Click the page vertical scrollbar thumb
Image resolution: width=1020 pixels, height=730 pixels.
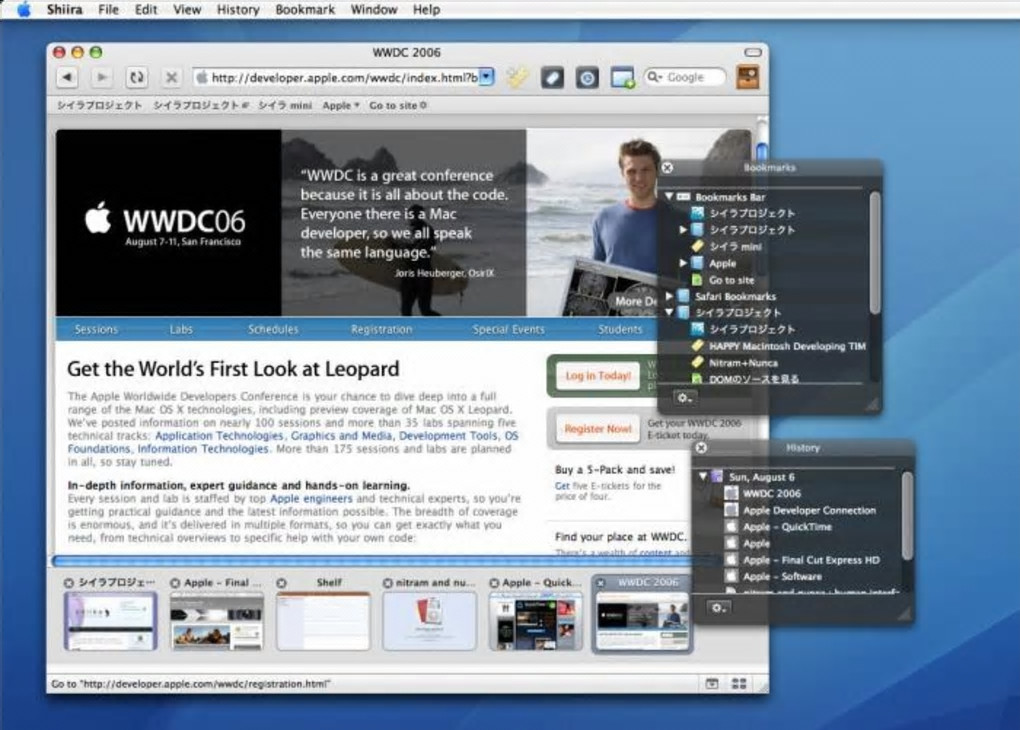[761, 152]
